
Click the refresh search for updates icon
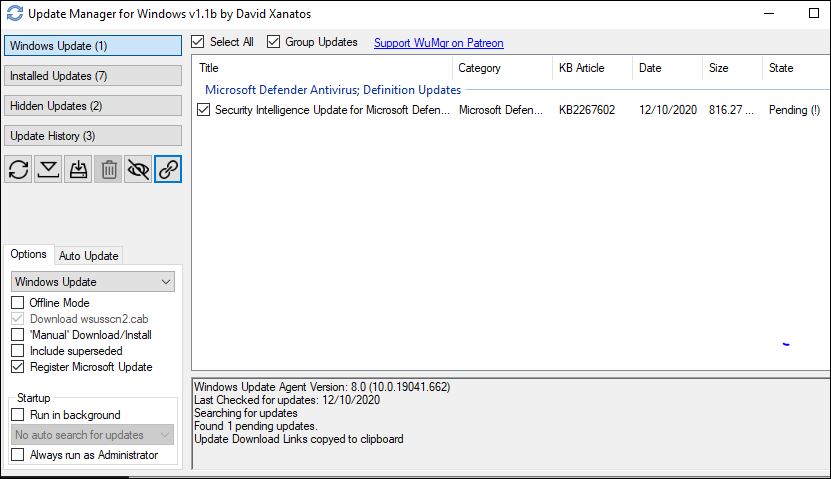(x=19, y=169)
